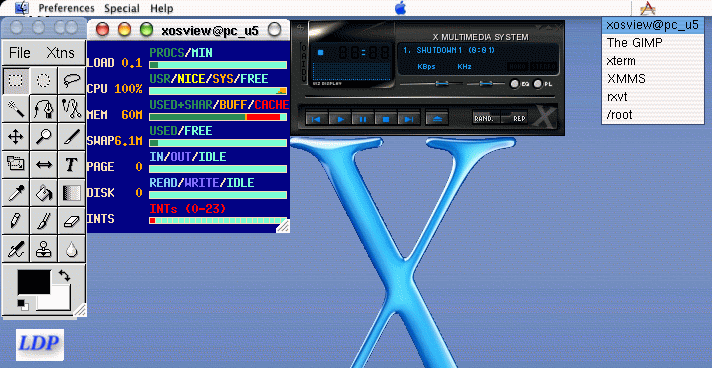Open the GIMP Xtns menu
The height and width of the screenshot is (368, 712).
60,53
